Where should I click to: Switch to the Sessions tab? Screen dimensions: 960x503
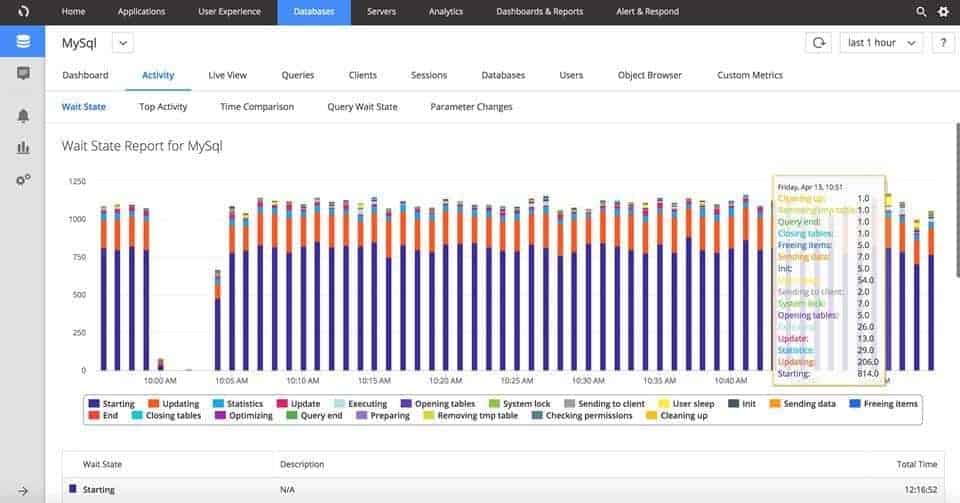tap(429, 75)
